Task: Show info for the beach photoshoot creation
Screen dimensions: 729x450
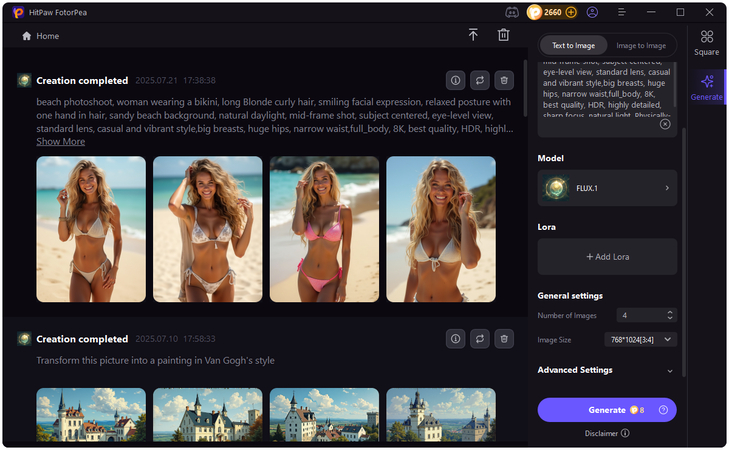Action: 456,80
